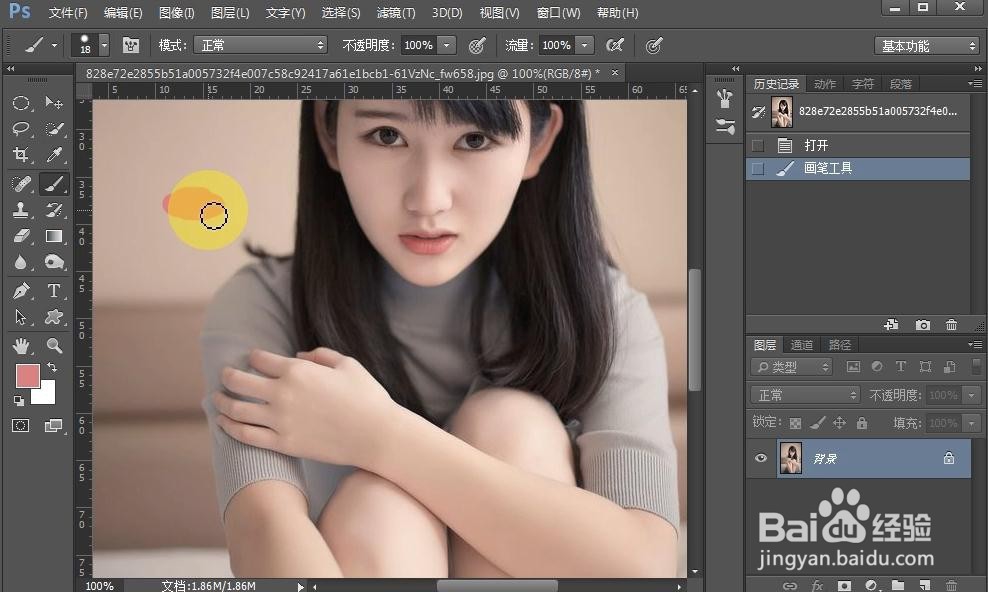This screenshot has height=592, width=988.
Task: Open the blend mode dropdown showing 正常
Action: click(260, 44)
